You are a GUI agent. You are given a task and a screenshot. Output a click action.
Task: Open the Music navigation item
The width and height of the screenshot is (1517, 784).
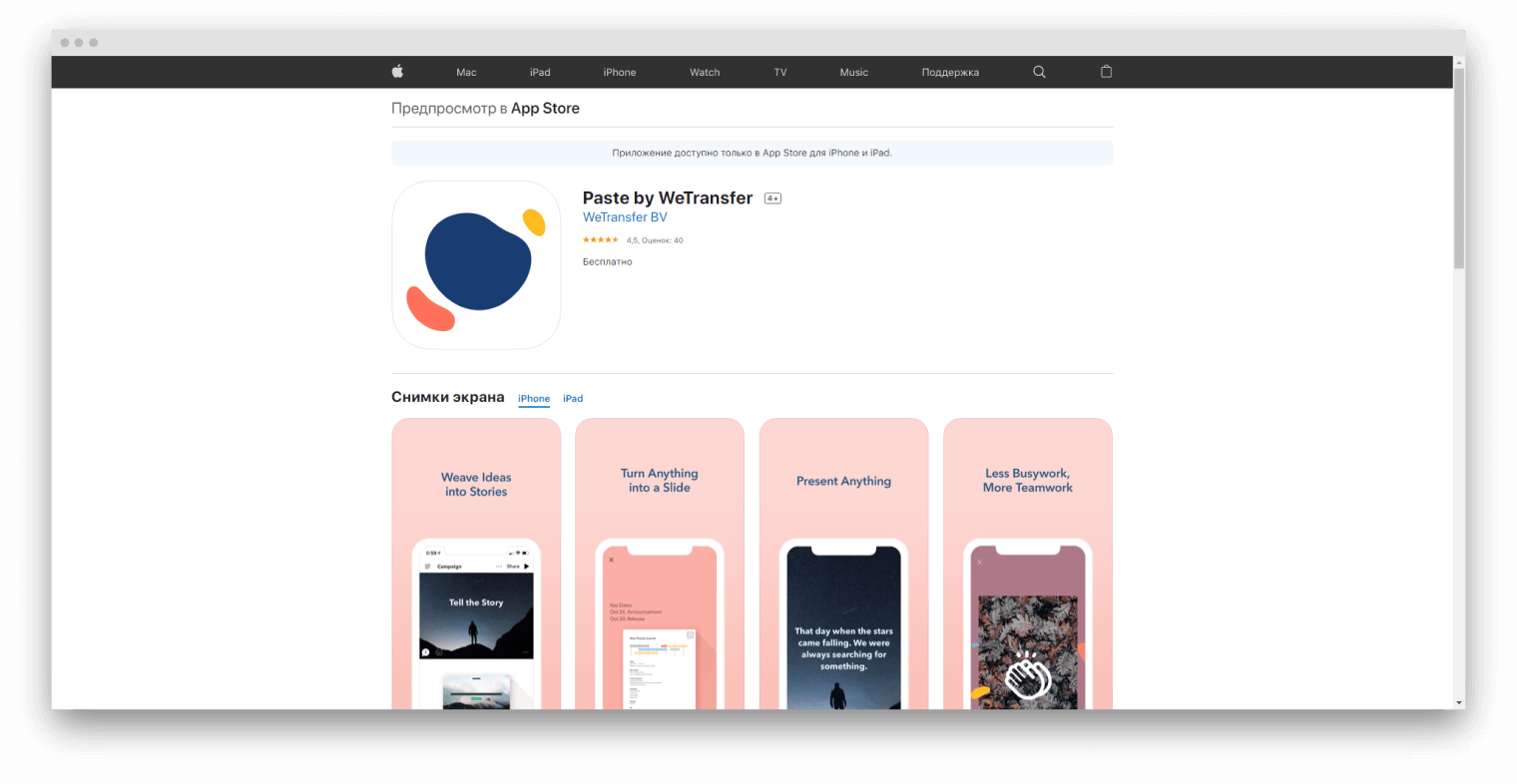pyautogui.click(x=854, y=72)
